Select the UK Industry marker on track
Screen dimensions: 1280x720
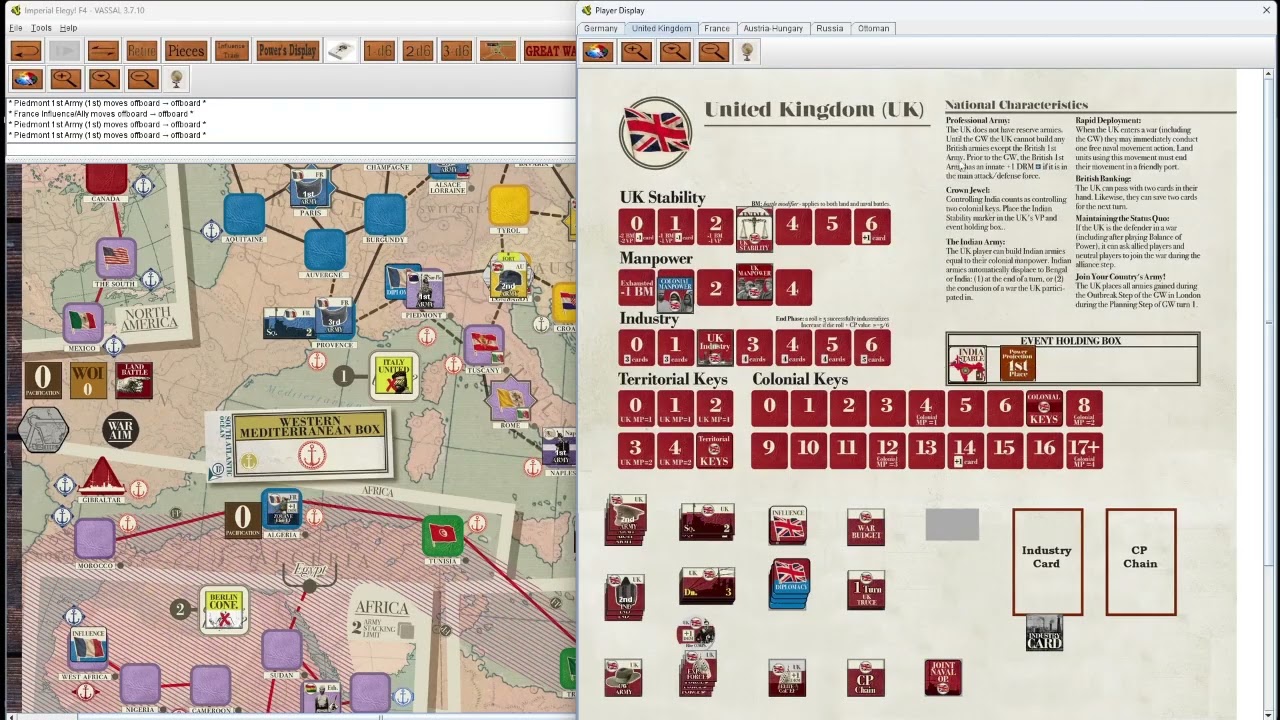714,347
